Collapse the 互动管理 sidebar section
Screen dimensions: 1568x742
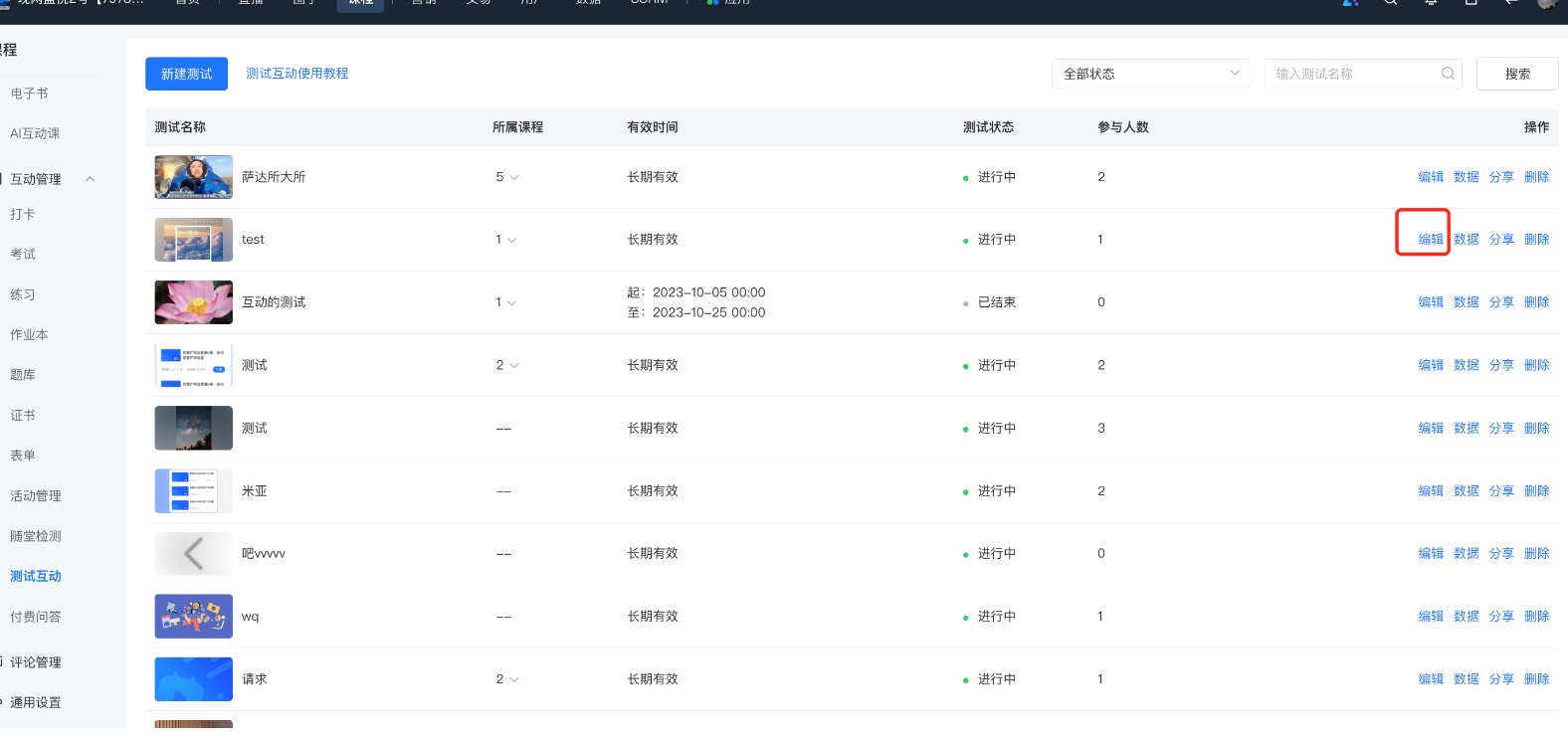click(x=91, y=179)
